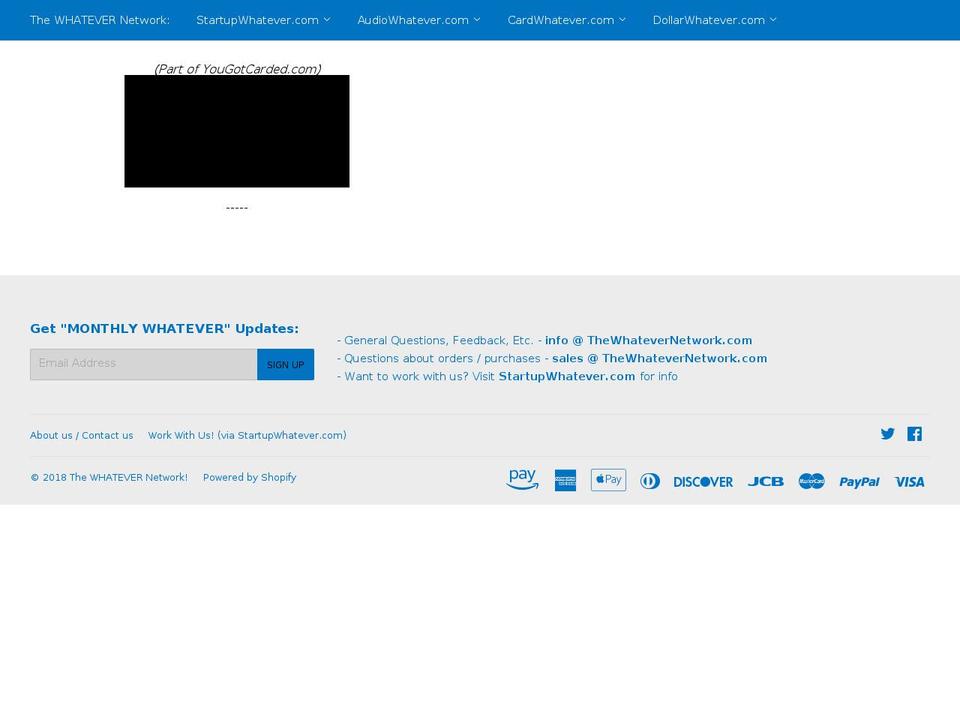Image resolution: width=960 pixels, height=720 pixels.
Task: Click the Apple Pay payment icon
Action: point(608,480)
